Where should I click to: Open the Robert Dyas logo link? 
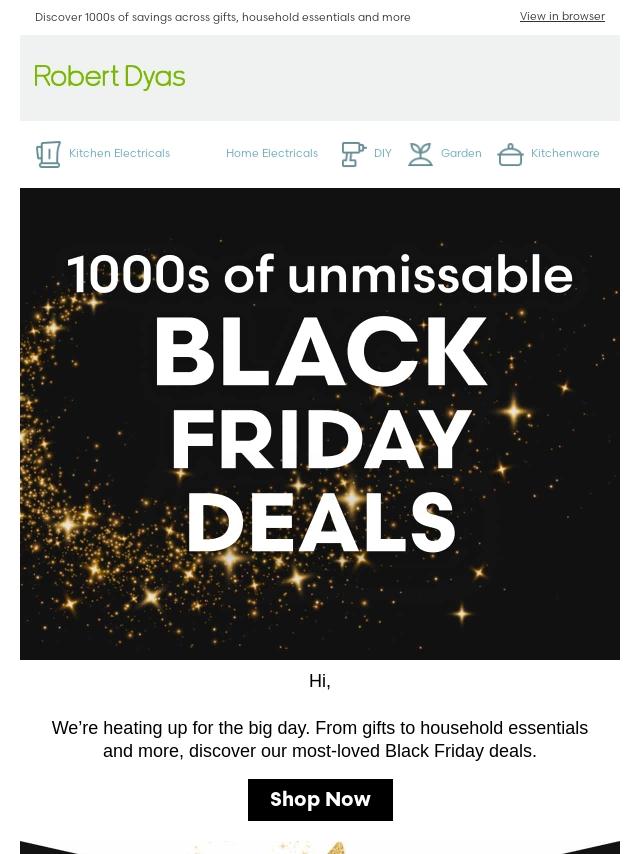click(x=110, y=78)
